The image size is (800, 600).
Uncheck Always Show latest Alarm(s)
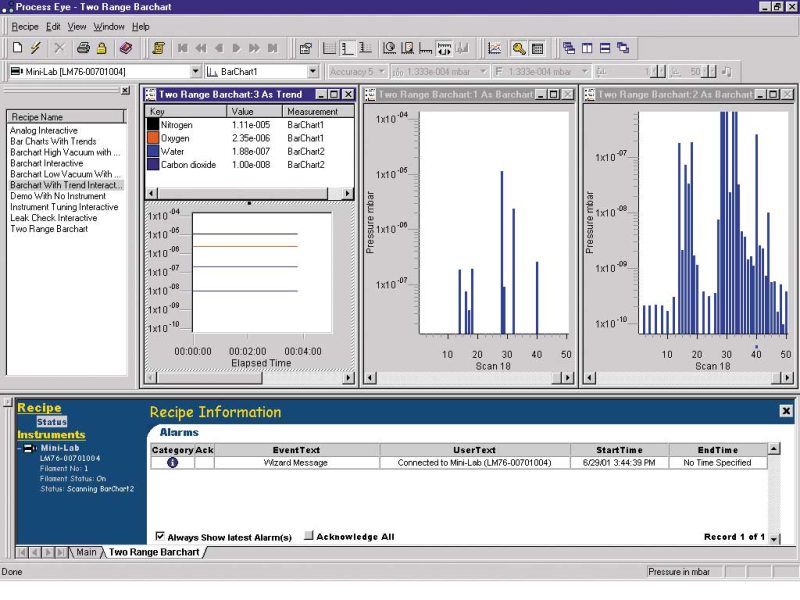pyautogui.click(x=161, y=535)
